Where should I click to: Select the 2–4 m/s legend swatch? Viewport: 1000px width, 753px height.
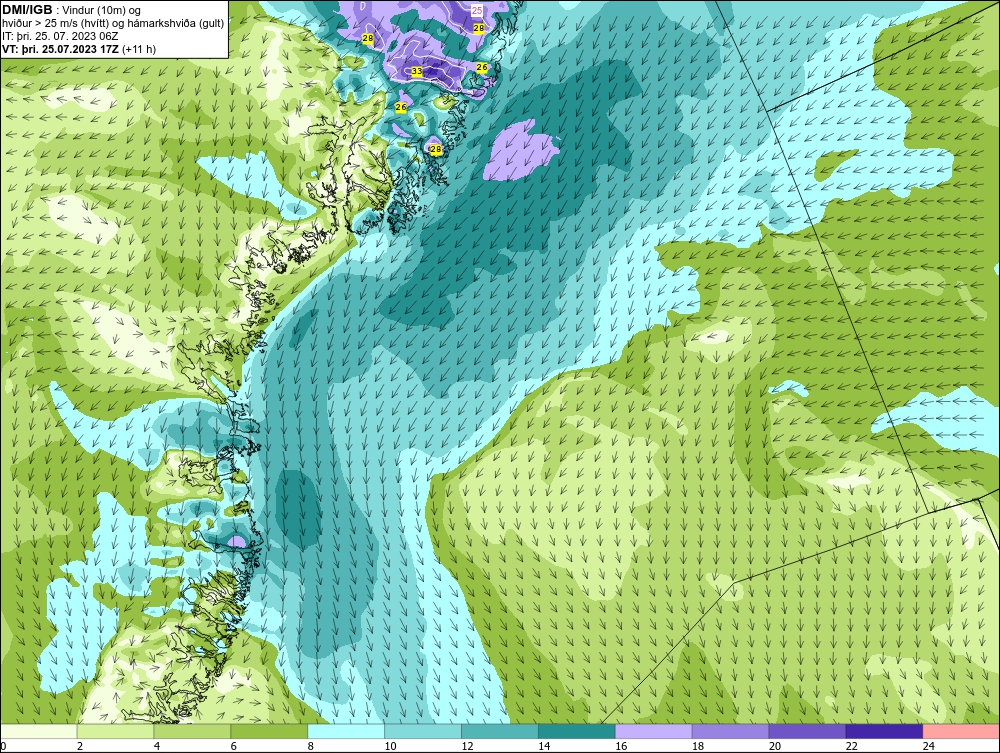tap(115, 731)
